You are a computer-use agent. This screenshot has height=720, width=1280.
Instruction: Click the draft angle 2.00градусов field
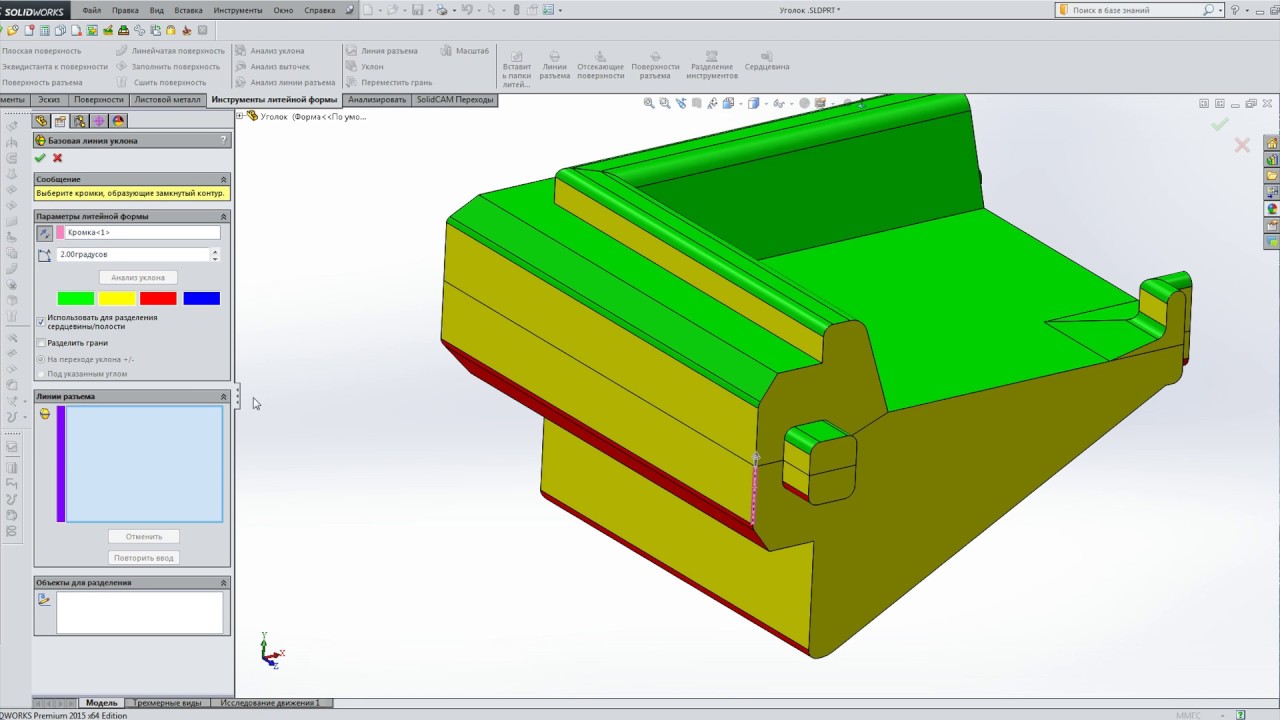tap(133, 255)
